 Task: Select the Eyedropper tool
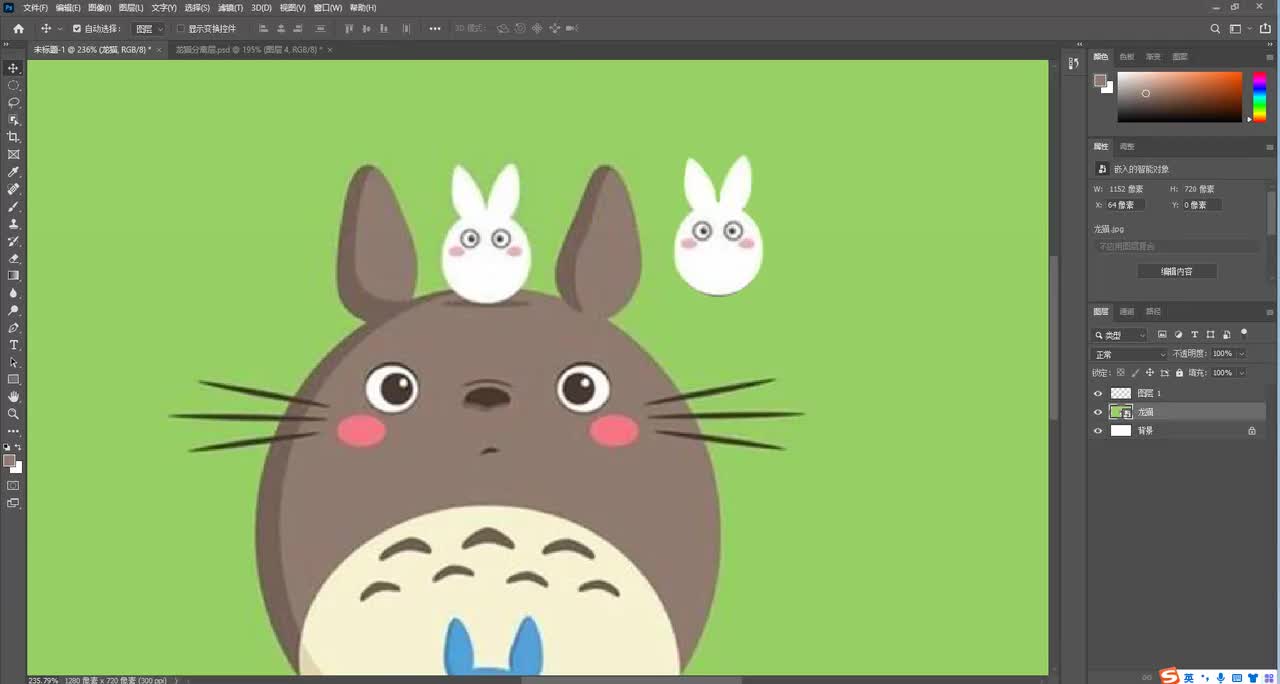[13, 172]
